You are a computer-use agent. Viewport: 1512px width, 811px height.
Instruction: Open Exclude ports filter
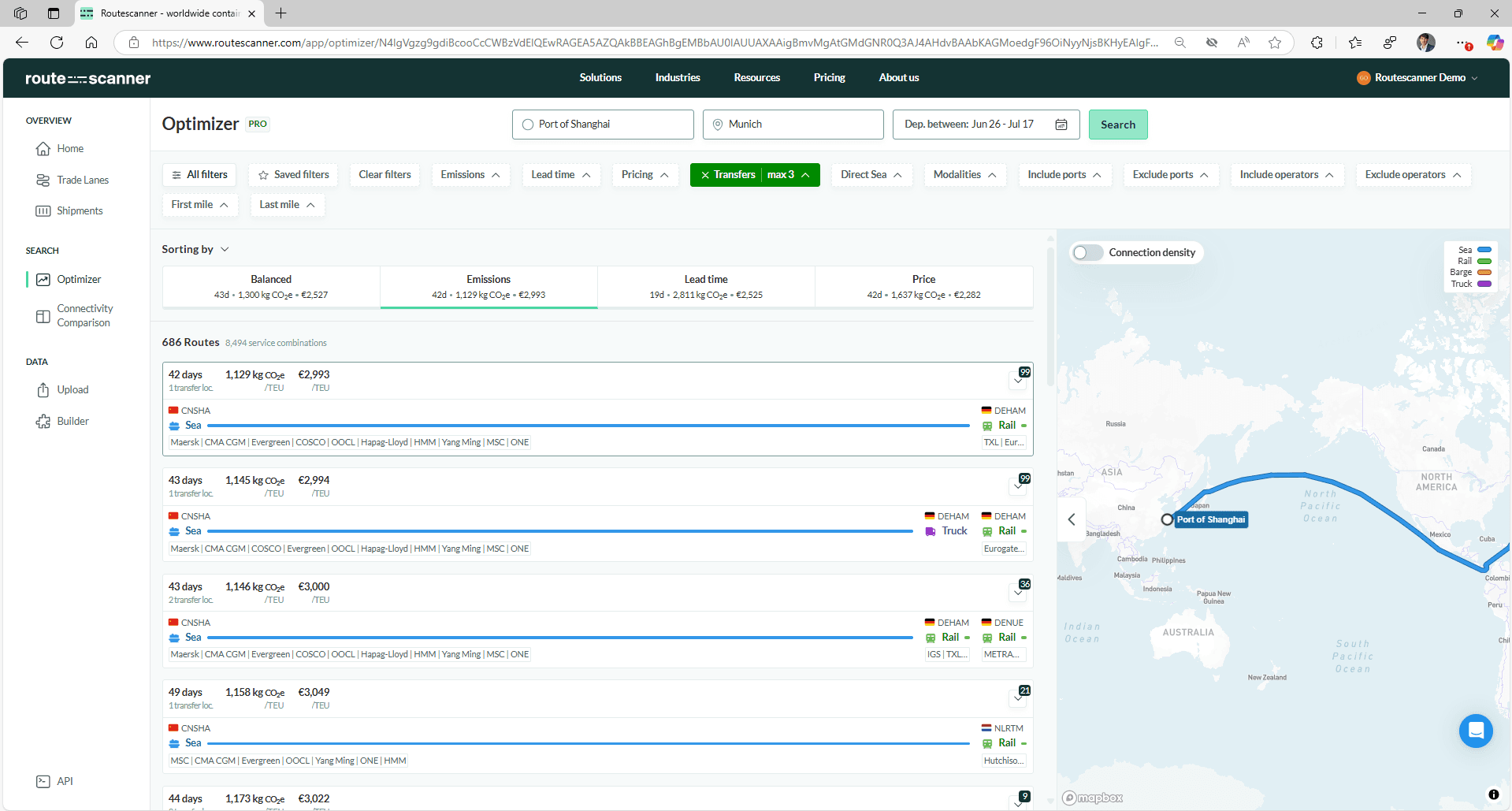tap(1171, 175)
